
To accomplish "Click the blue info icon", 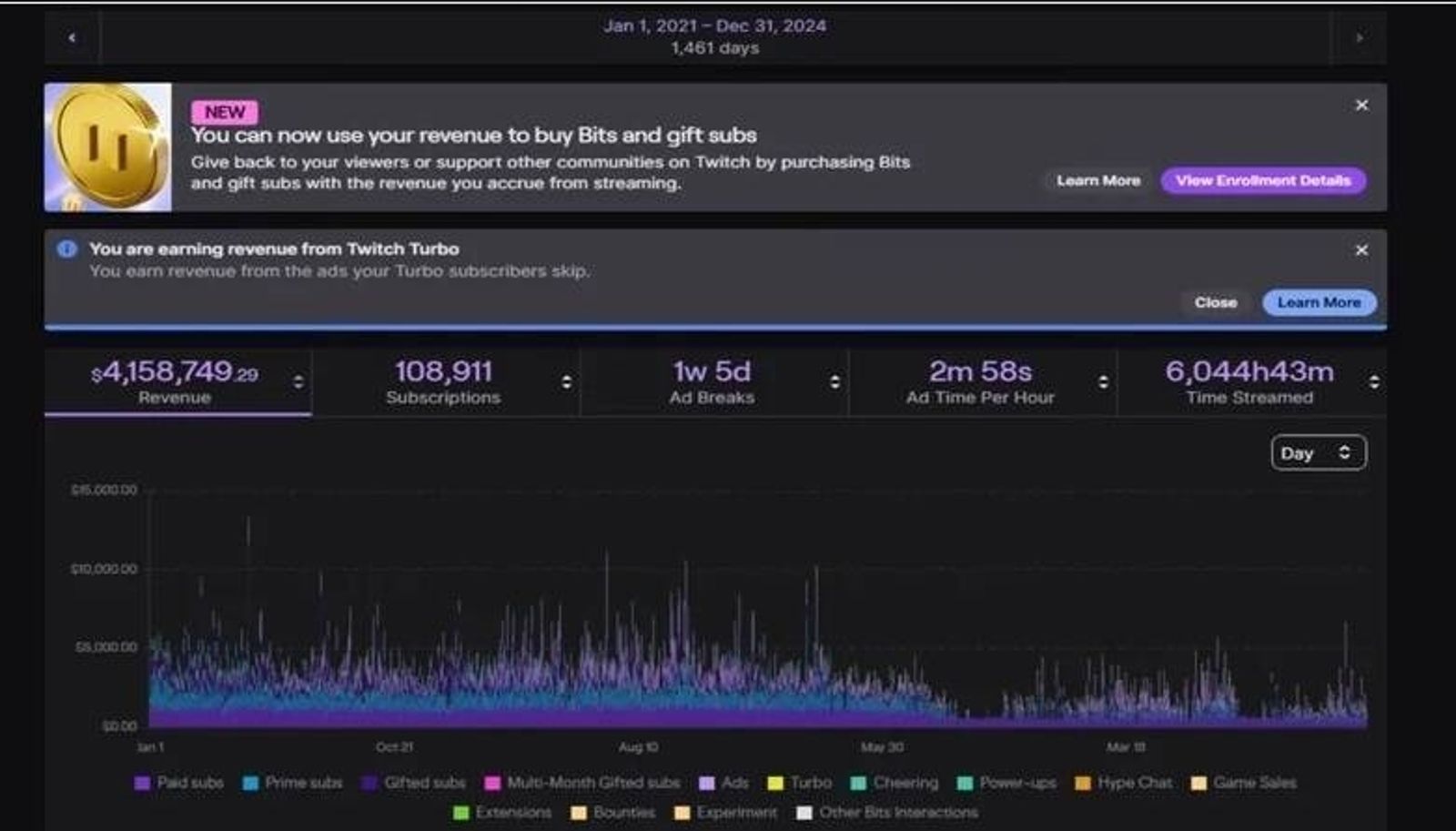I will tap(67, 249).
